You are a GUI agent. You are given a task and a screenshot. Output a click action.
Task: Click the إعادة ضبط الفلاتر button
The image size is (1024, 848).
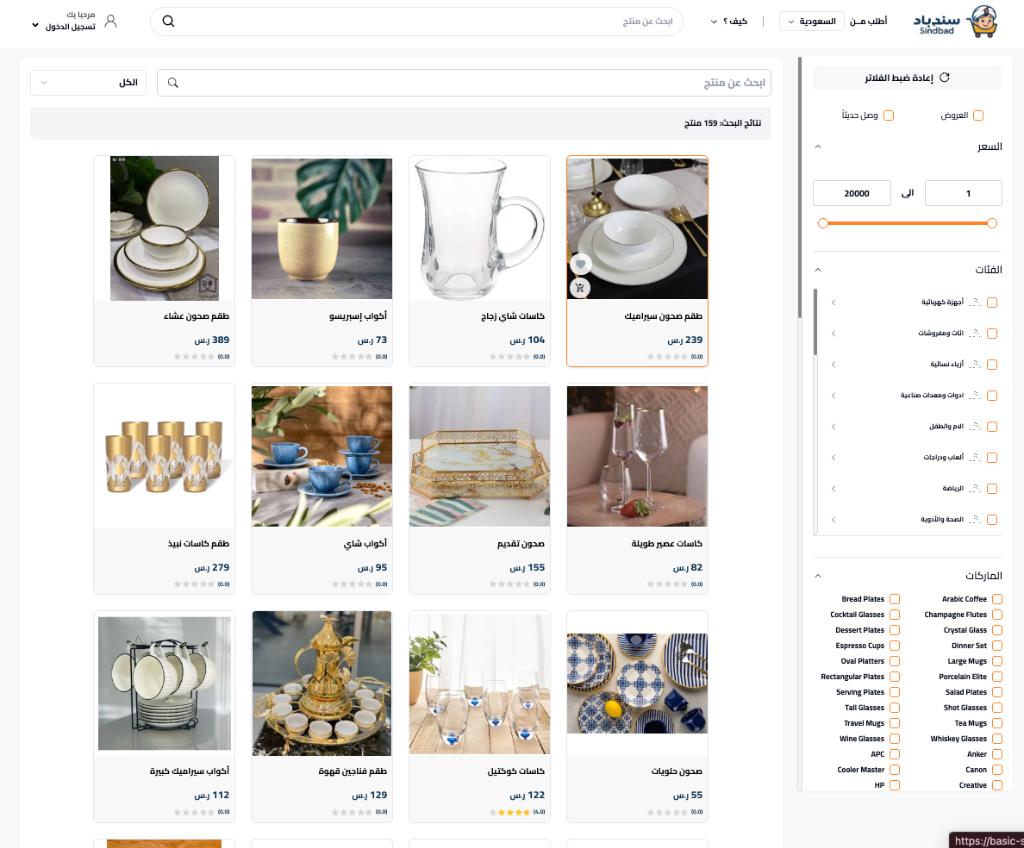(907, 78)
